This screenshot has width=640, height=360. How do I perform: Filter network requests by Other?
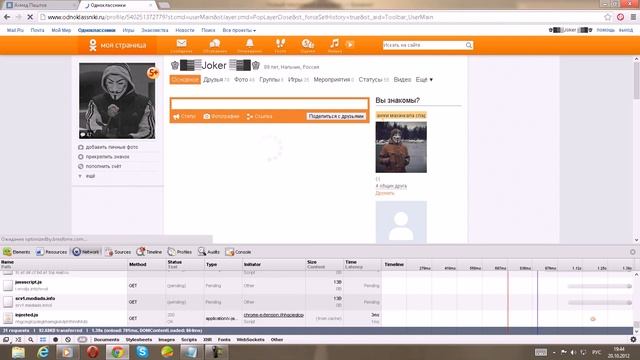point(276,340)
